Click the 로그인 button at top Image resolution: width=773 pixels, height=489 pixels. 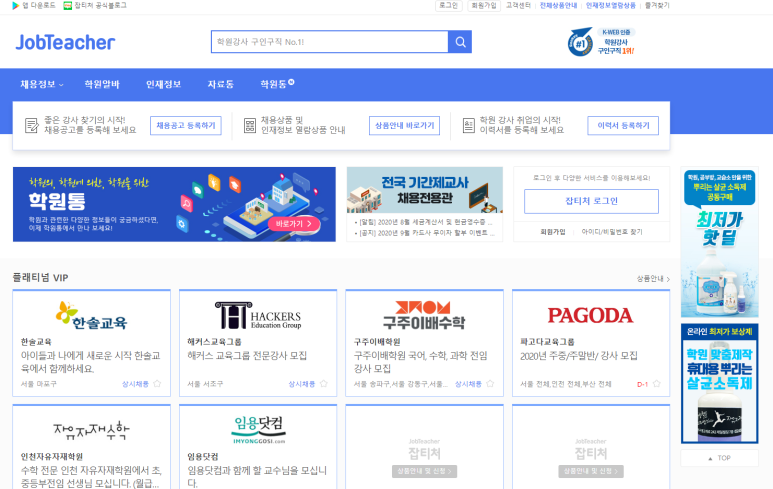click(x=449, y=5)
